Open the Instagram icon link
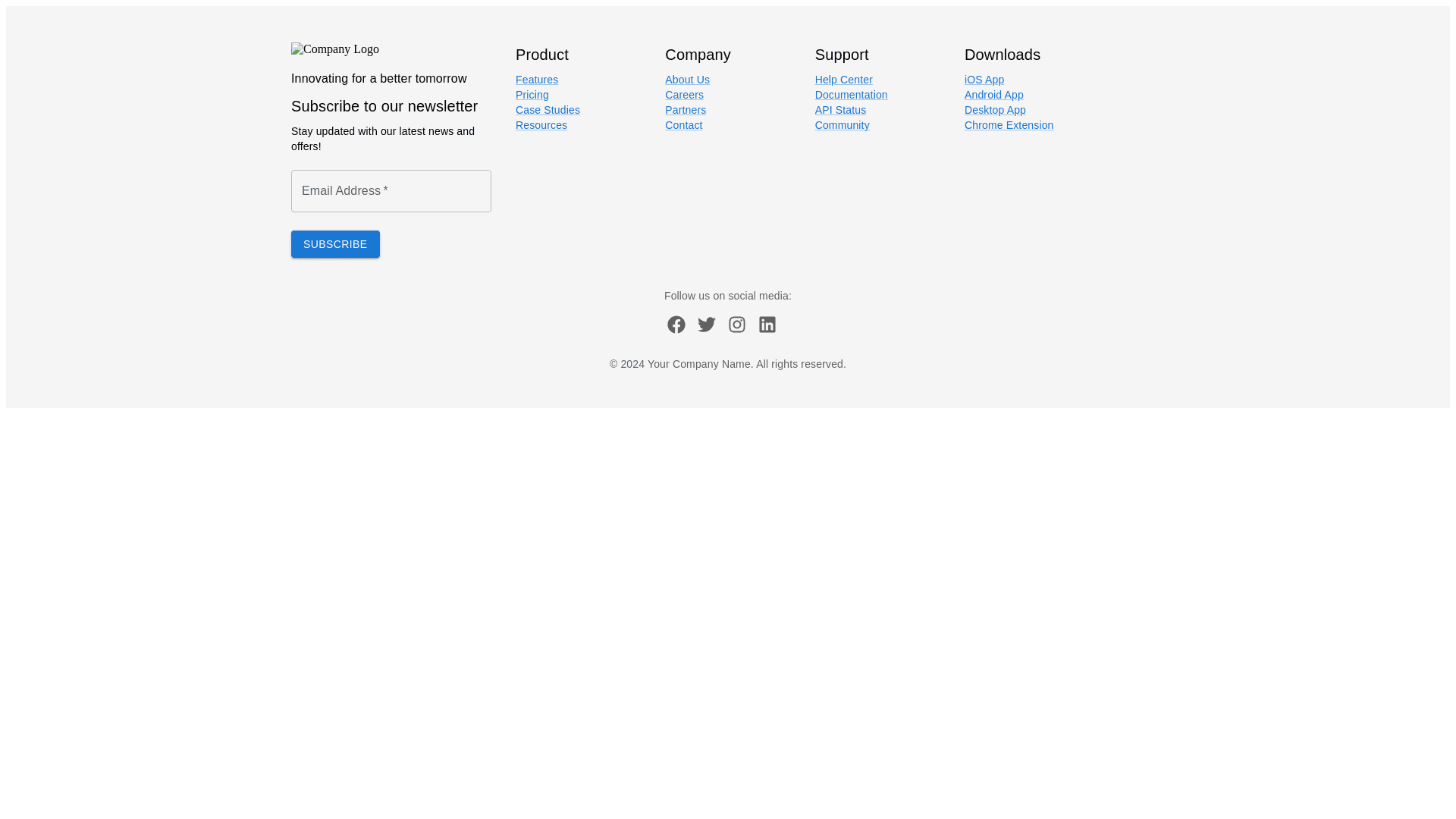1456x819 pixels. (x=736, y=325)
